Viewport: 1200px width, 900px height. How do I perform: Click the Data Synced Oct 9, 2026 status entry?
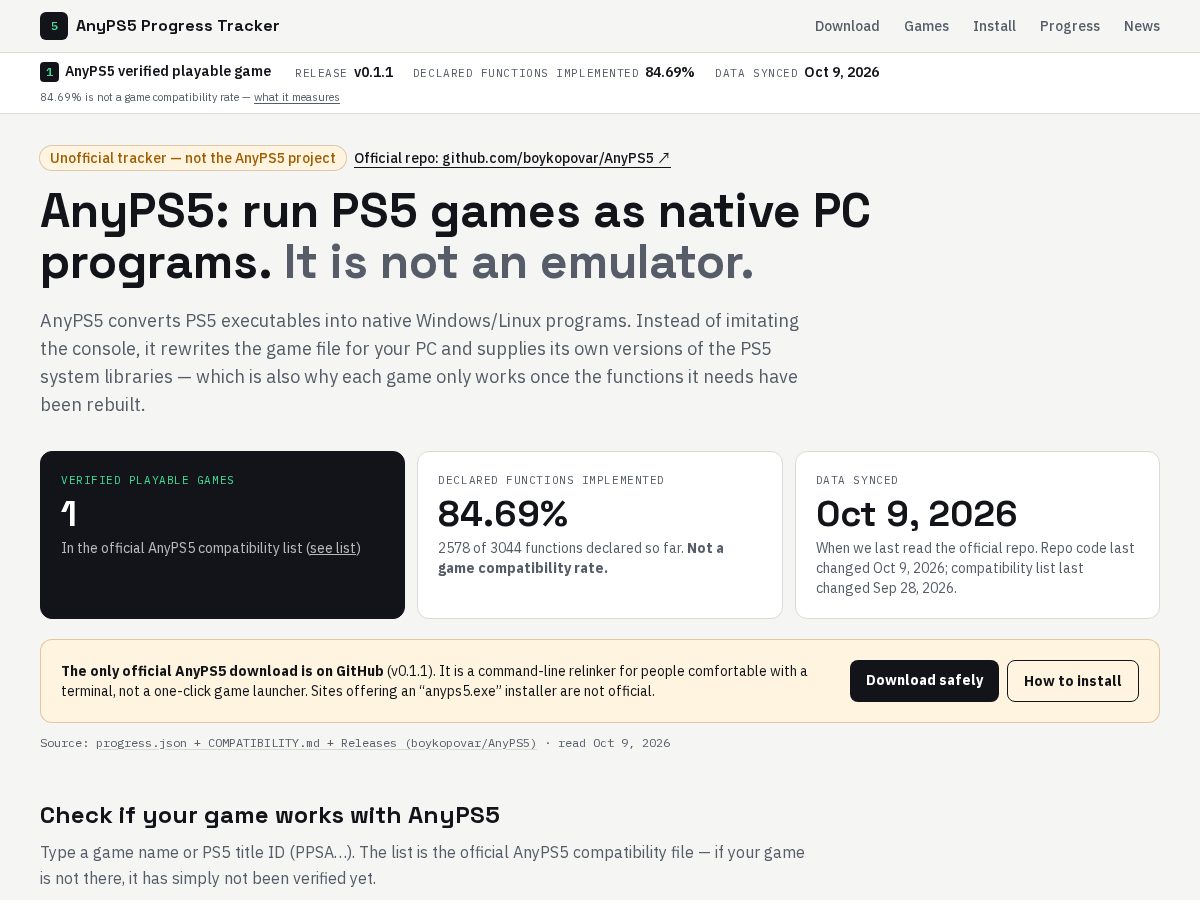coord(797,72)
